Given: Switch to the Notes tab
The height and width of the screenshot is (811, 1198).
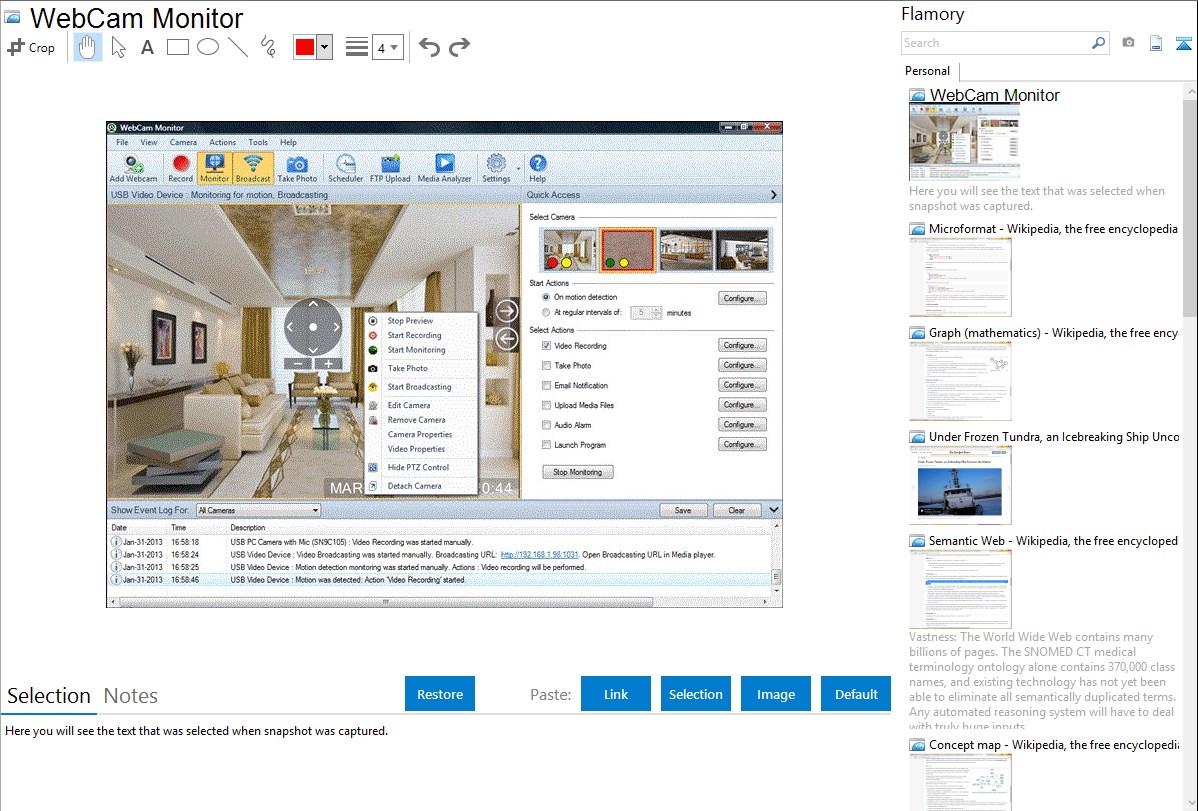Looking at the screenshot, I should 131,696.
